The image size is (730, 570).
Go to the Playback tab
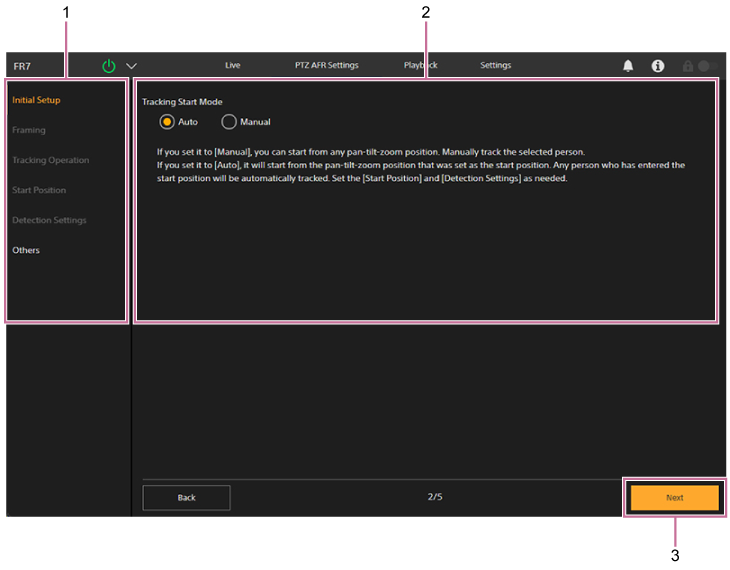coord(420,66)
